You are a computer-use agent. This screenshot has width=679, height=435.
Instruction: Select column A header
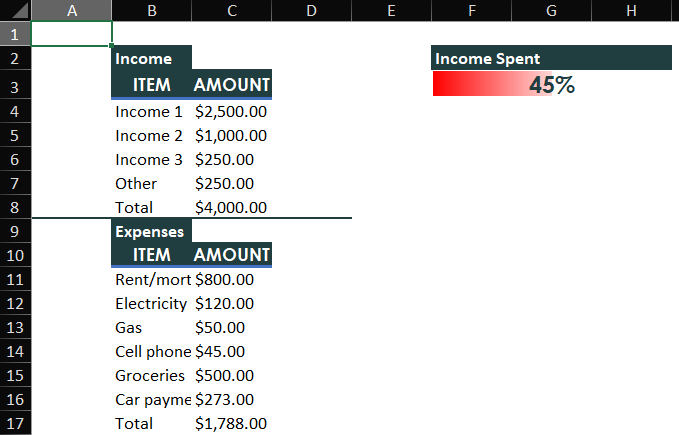tap(72, 10)
